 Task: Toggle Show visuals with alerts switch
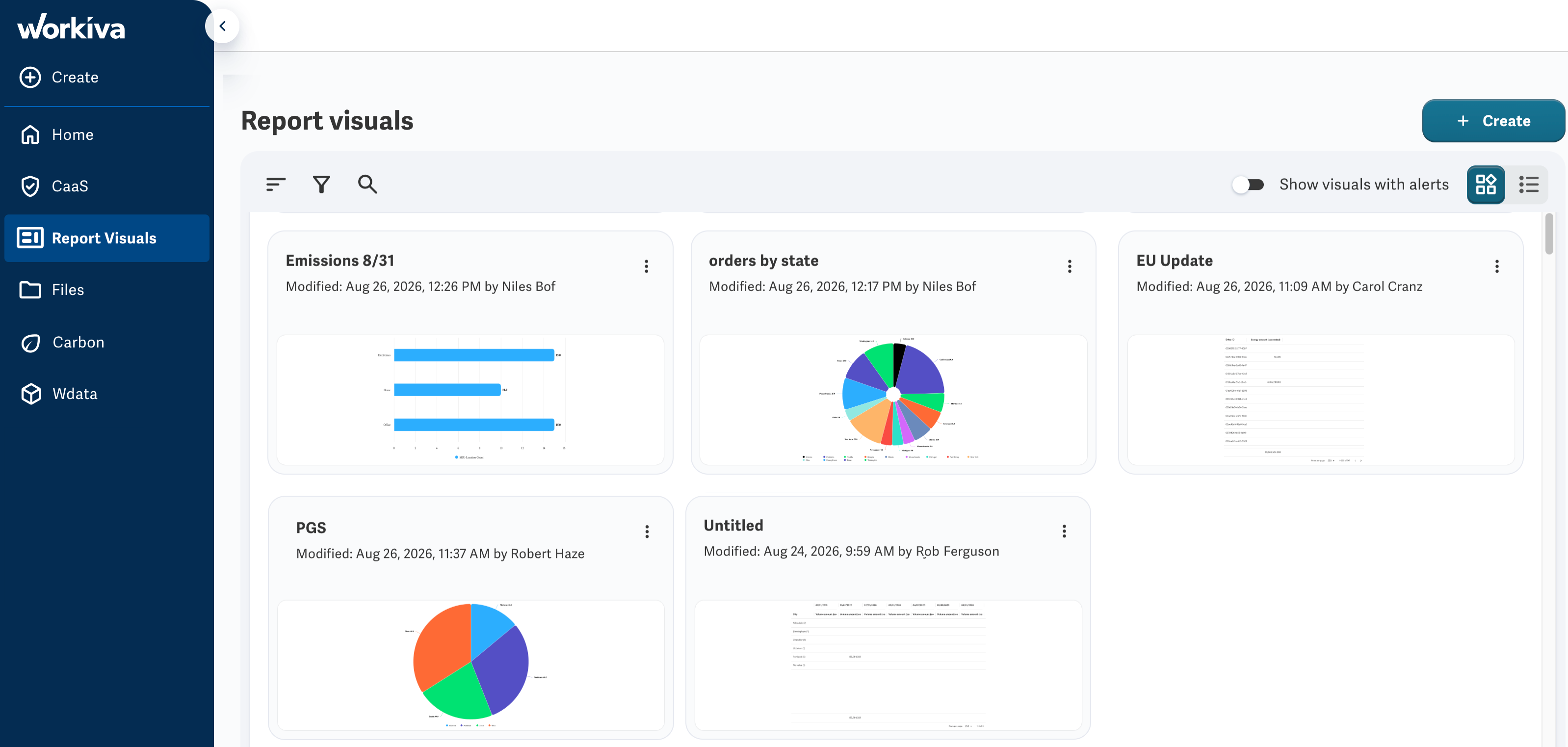pyautogui.click(x=1248, y=185)
